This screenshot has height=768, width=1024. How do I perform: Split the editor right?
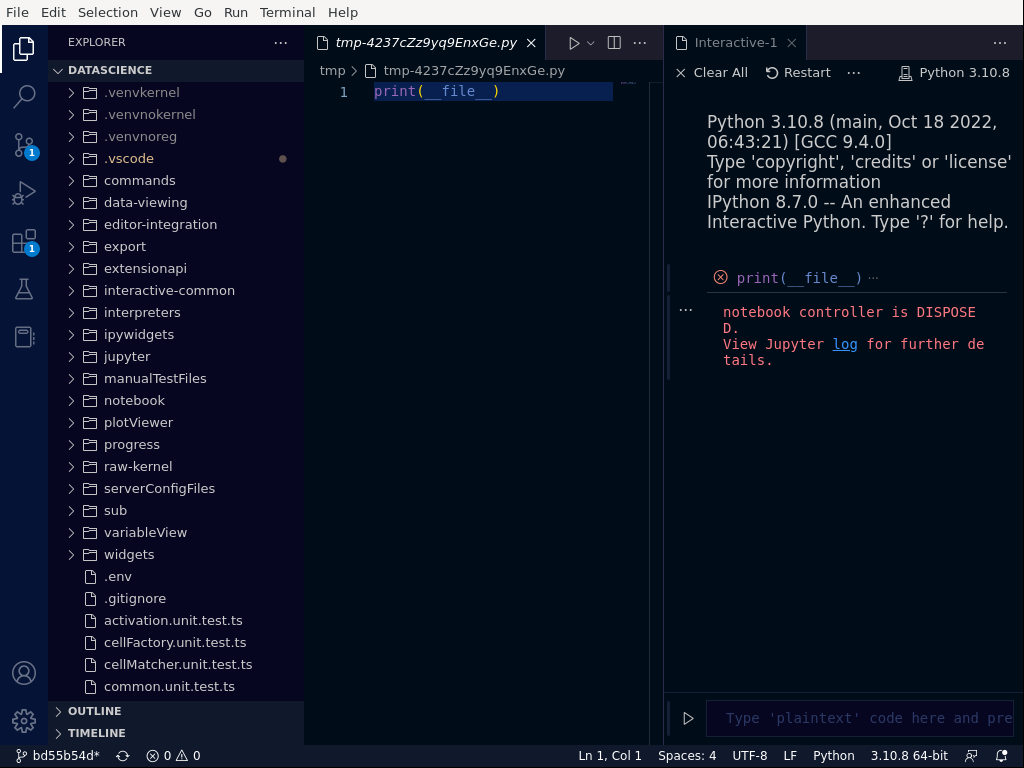point(614,43)
